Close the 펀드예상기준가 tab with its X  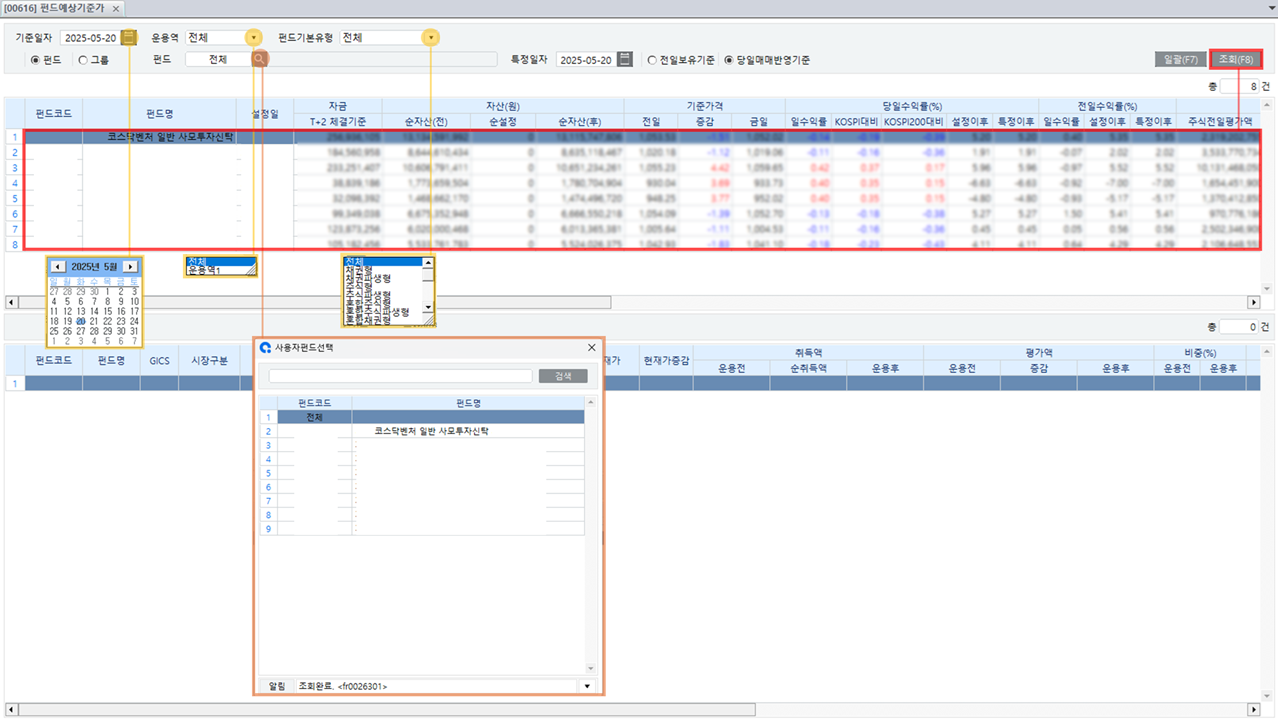(x=116, y=8)
